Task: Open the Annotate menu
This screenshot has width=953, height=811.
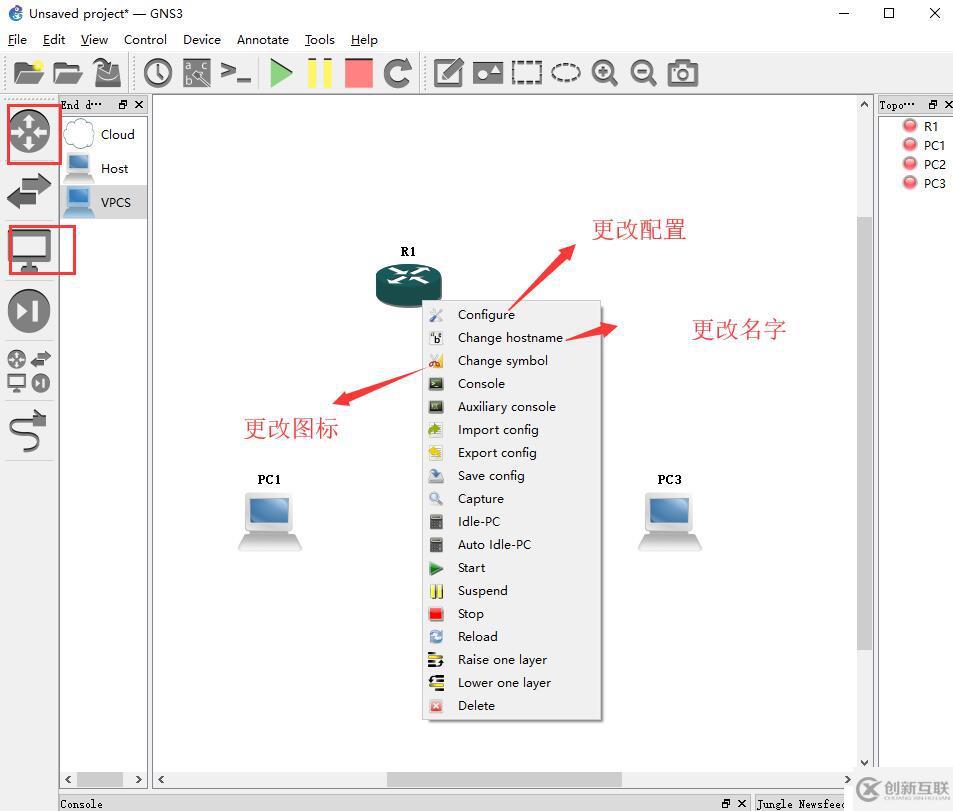Action: tap(263, 40)
